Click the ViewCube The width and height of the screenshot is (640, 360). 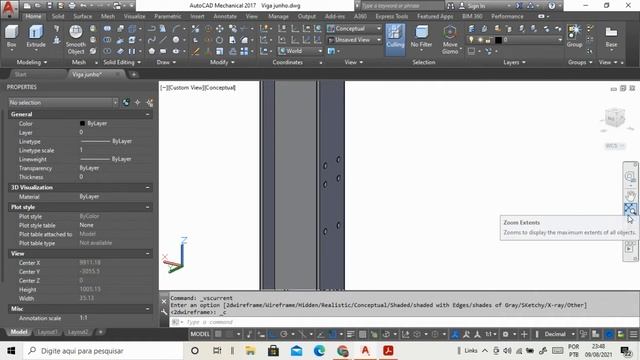[x=615, y=118]
